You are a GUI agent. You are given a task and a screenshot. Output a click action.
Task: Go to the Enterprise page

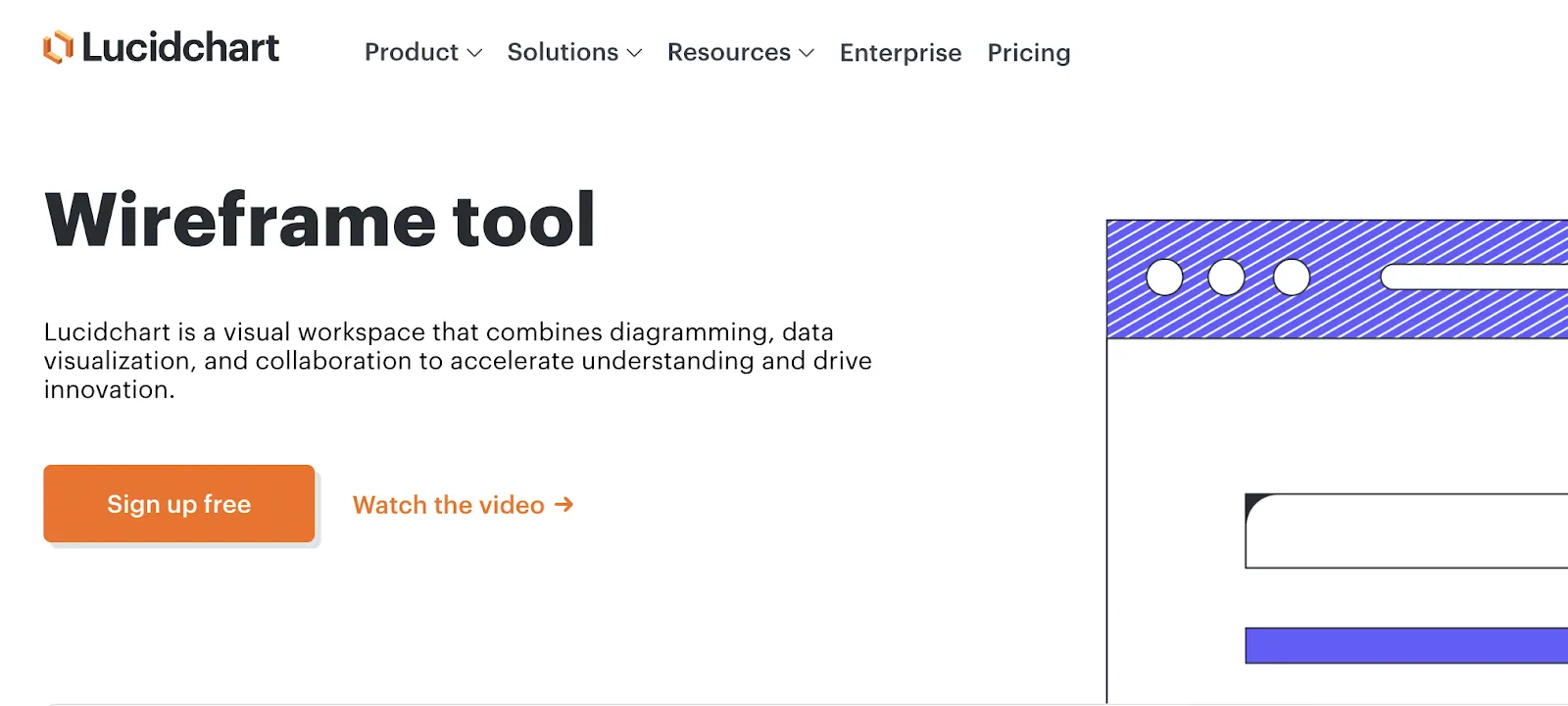901,53
